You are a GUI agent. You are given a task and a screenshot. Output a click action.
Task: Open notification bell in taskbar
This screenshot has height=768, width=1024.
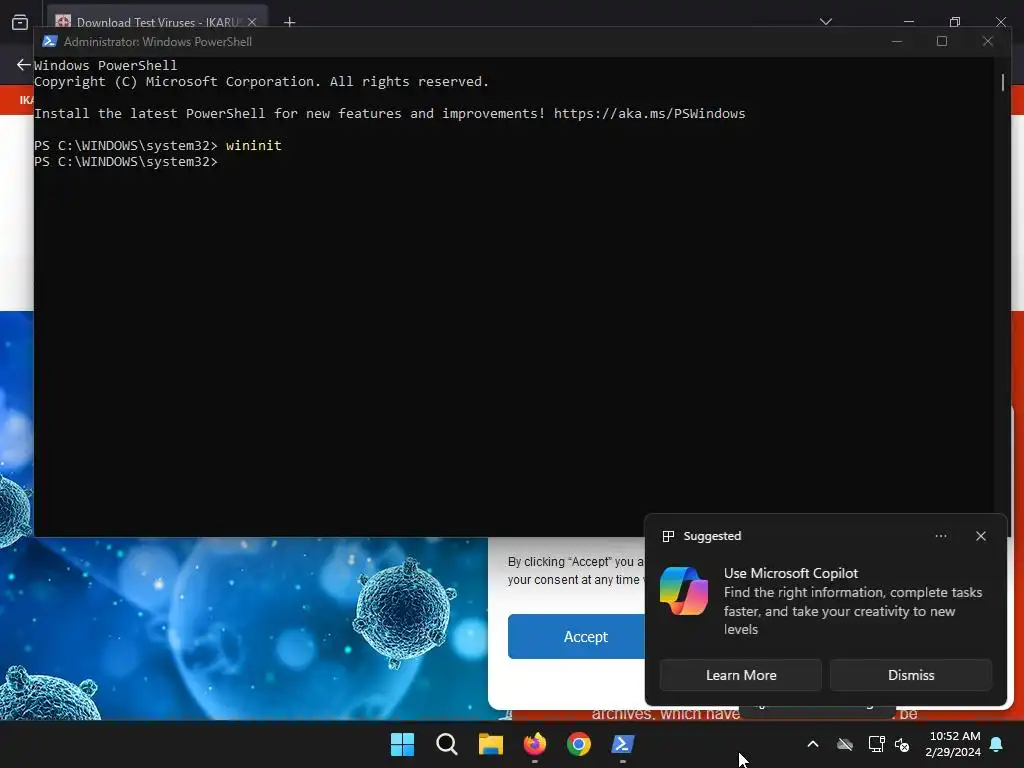pos(997,744)
